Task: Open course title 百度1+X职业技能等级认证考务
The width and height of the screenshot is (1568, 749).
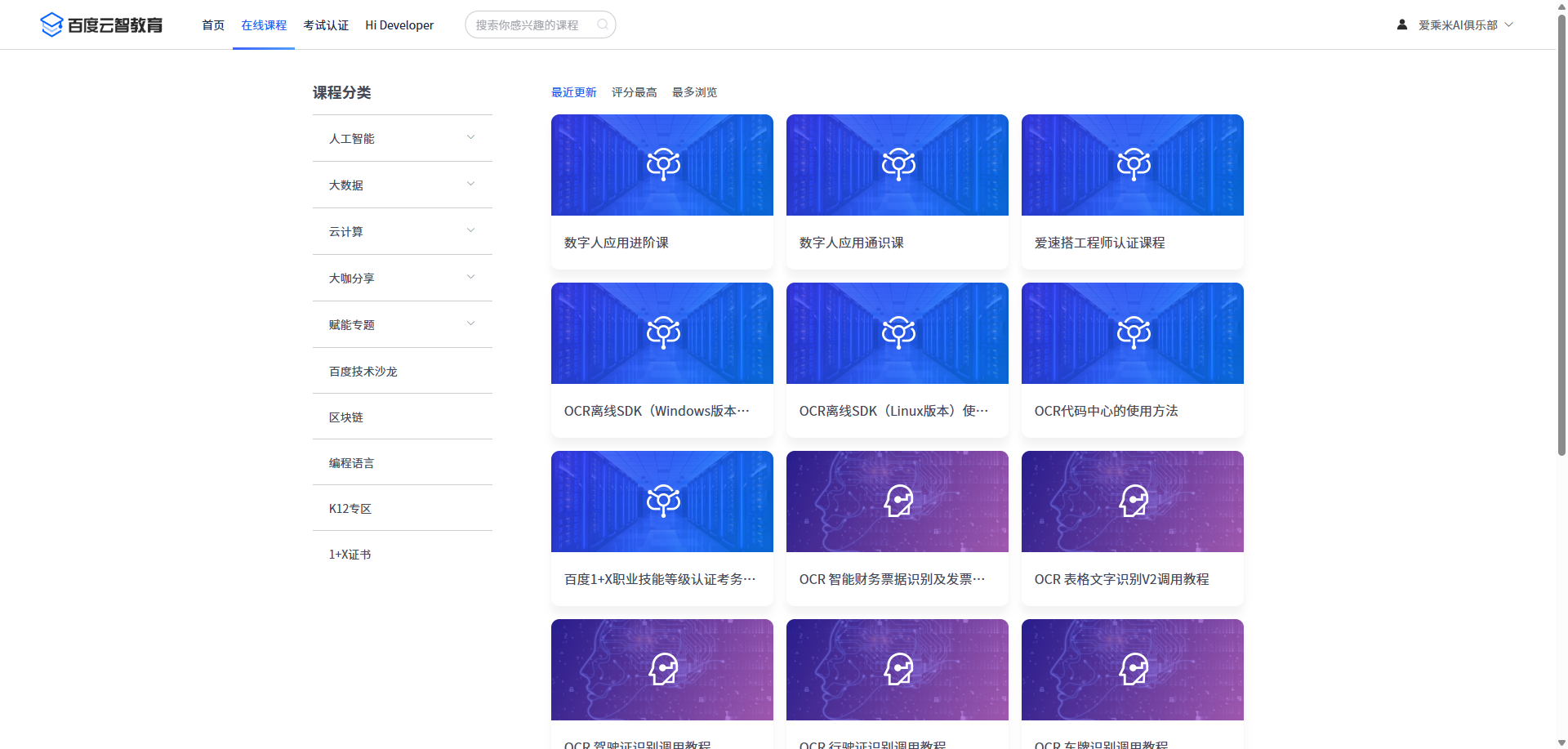Action: coord(660,579)
